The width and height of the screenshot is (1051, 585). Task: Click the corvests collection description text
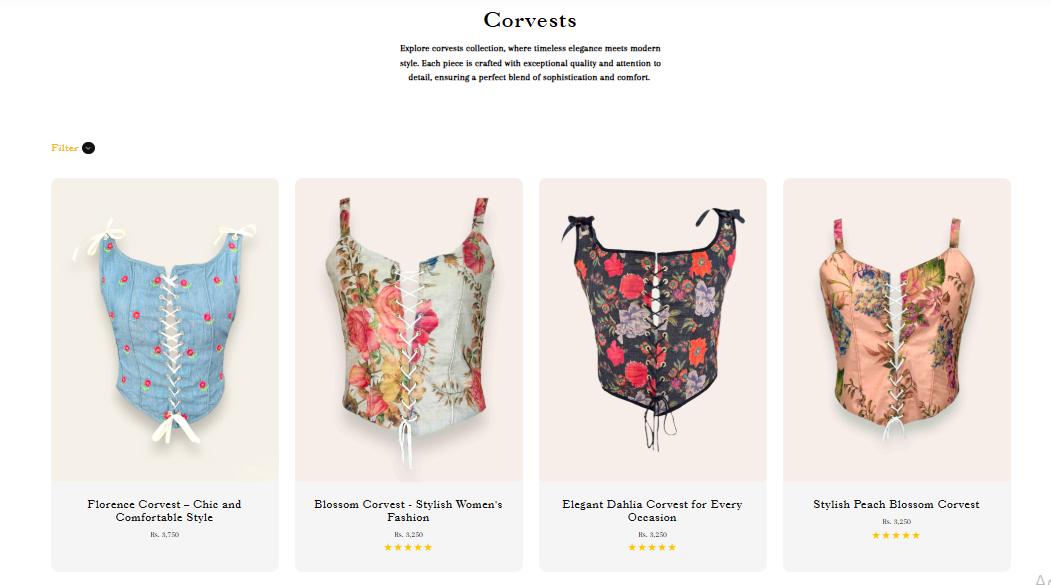(530, 63)
